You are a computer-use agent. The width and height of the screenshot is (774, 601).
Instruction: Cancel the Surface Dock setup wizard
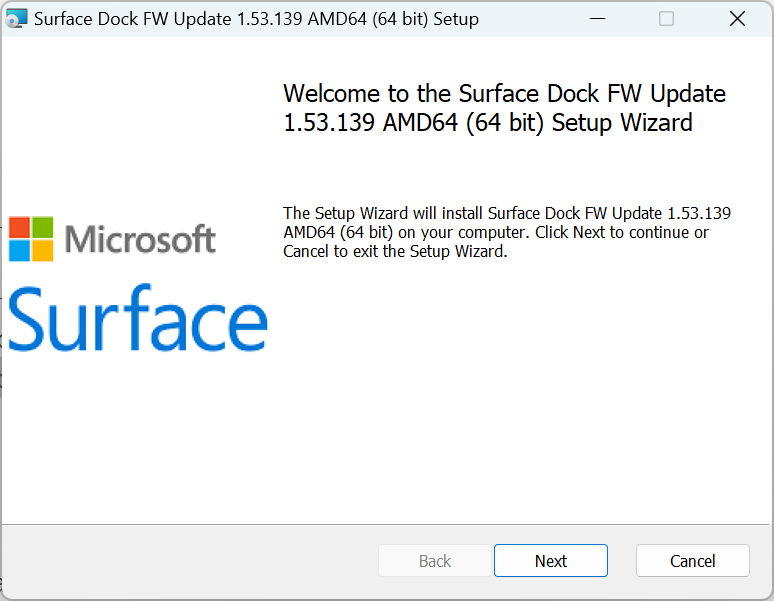point(693,561)
